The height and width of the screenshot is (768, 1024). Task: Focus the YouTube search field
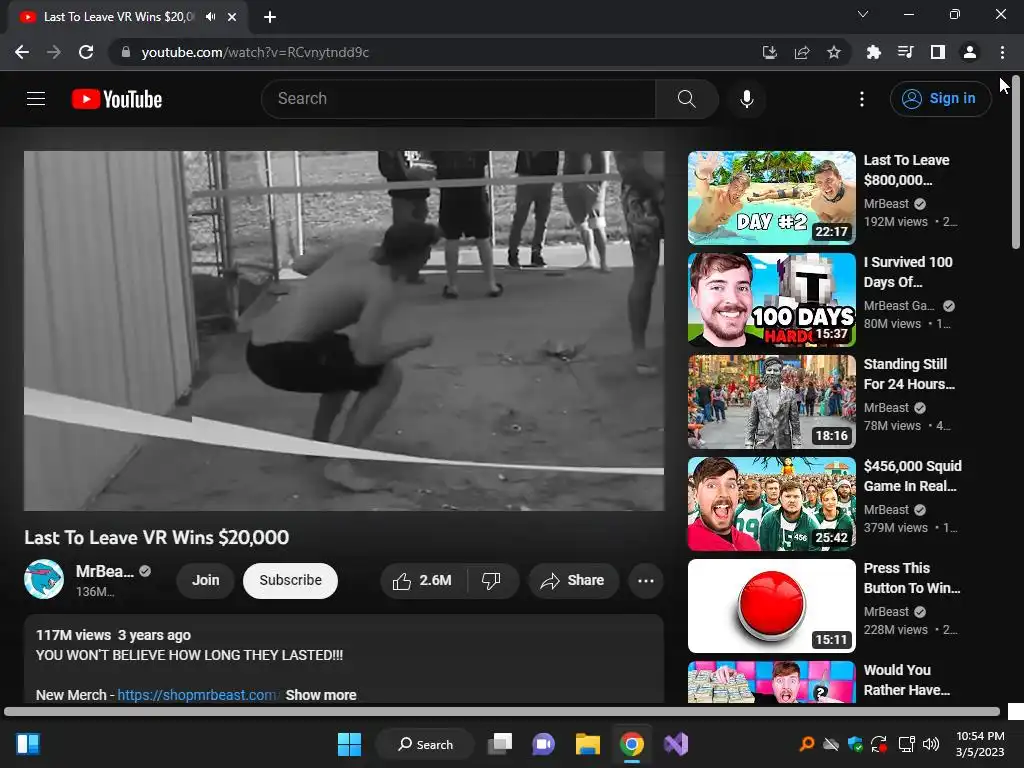[458, 99]
